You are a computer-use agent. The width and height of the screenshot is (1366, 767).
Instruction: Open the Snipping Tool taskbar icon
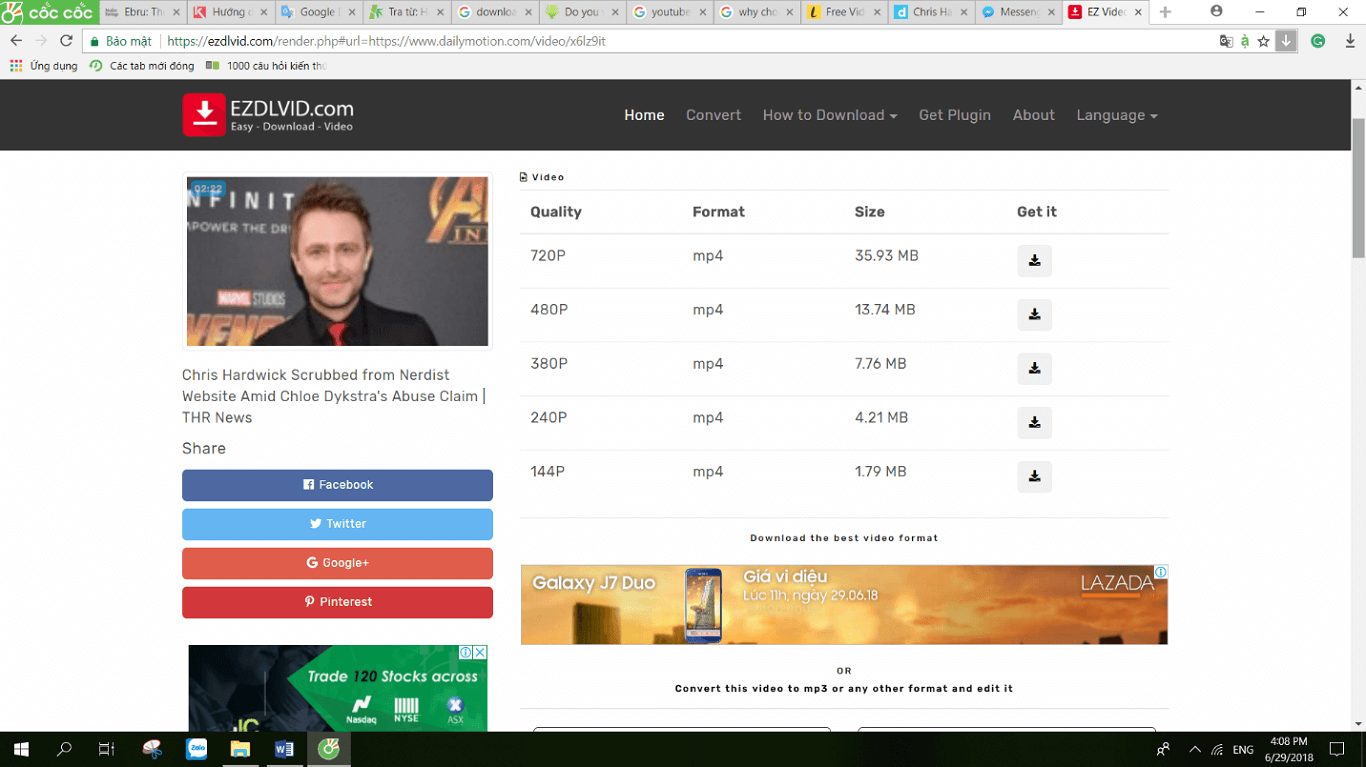click(152, 749)
